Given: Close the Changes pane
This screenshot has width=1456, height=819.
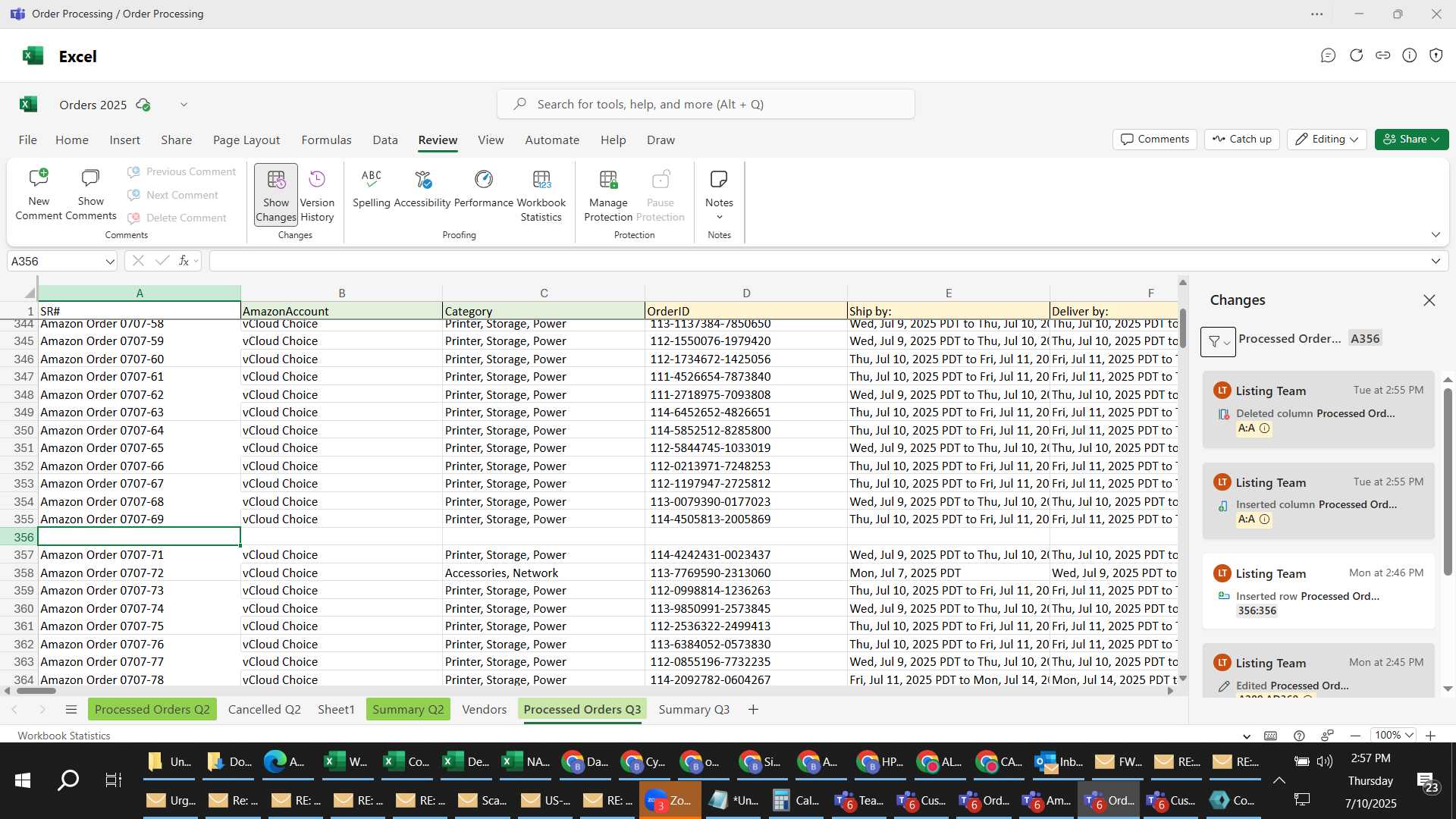Looking at the screenshot, I should pos(1429,300).
